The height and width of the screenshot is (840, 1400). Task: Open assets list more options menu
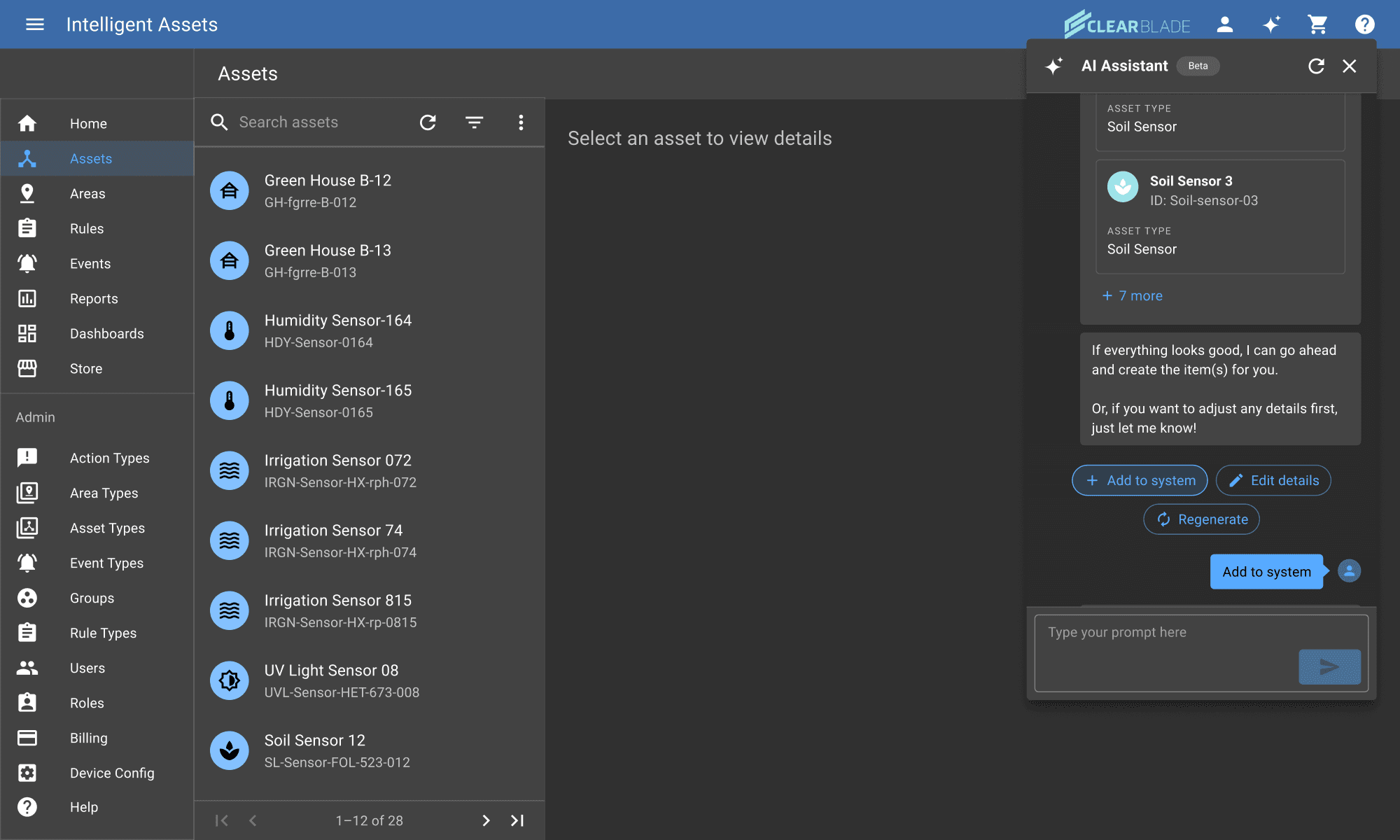tap(521, 122)
